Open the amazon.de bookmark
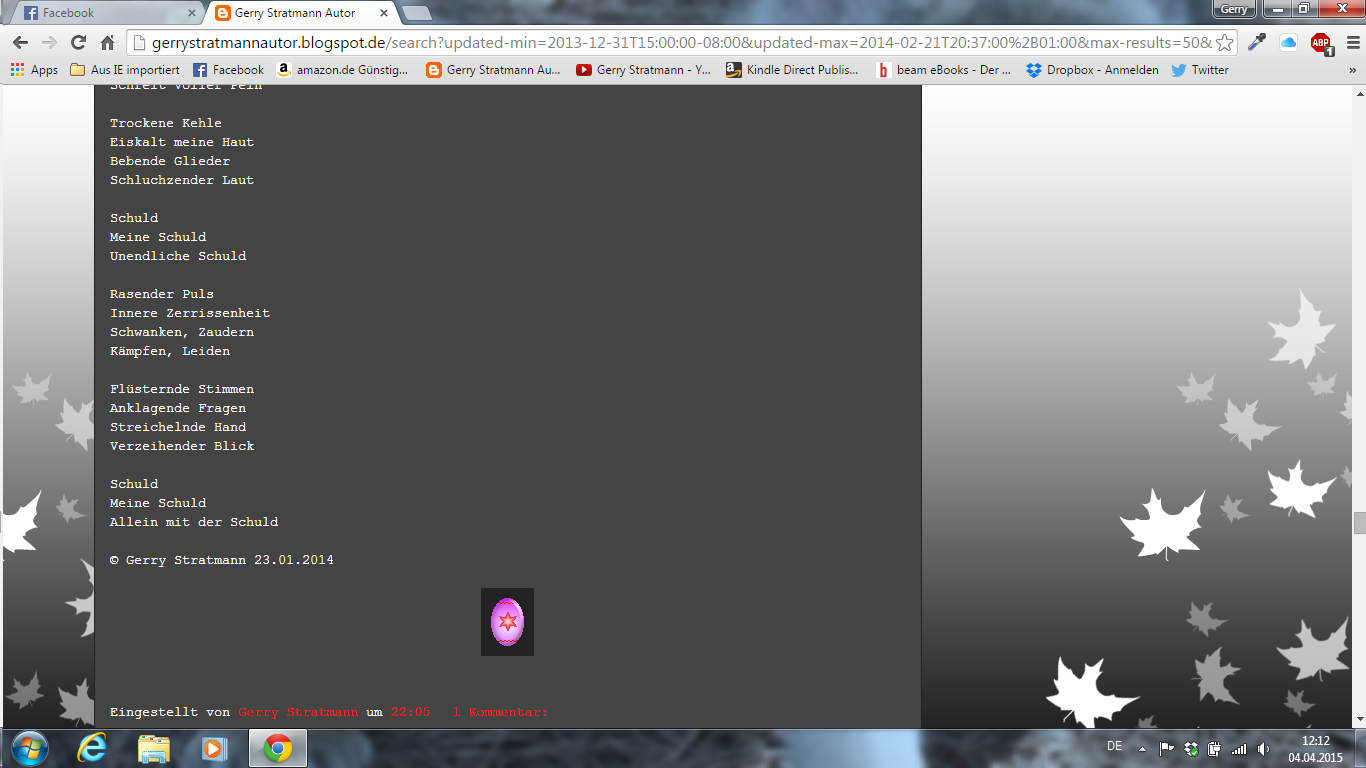 (x=342, y=70)
